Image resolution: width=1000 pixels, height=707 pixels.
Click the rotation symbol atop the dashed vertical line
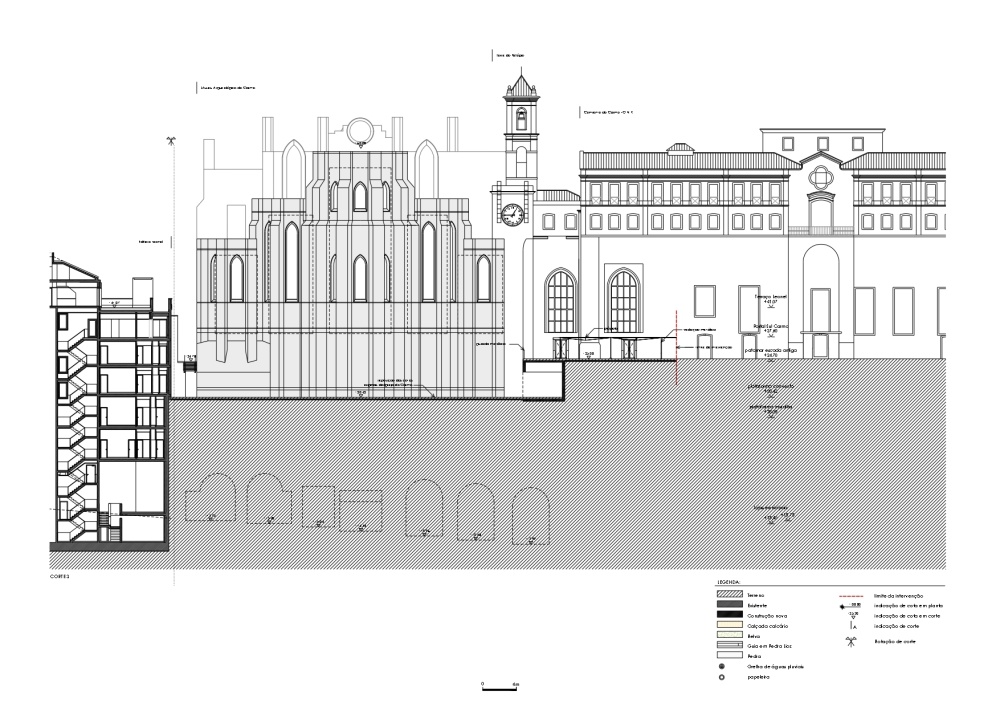click(172, 141)
